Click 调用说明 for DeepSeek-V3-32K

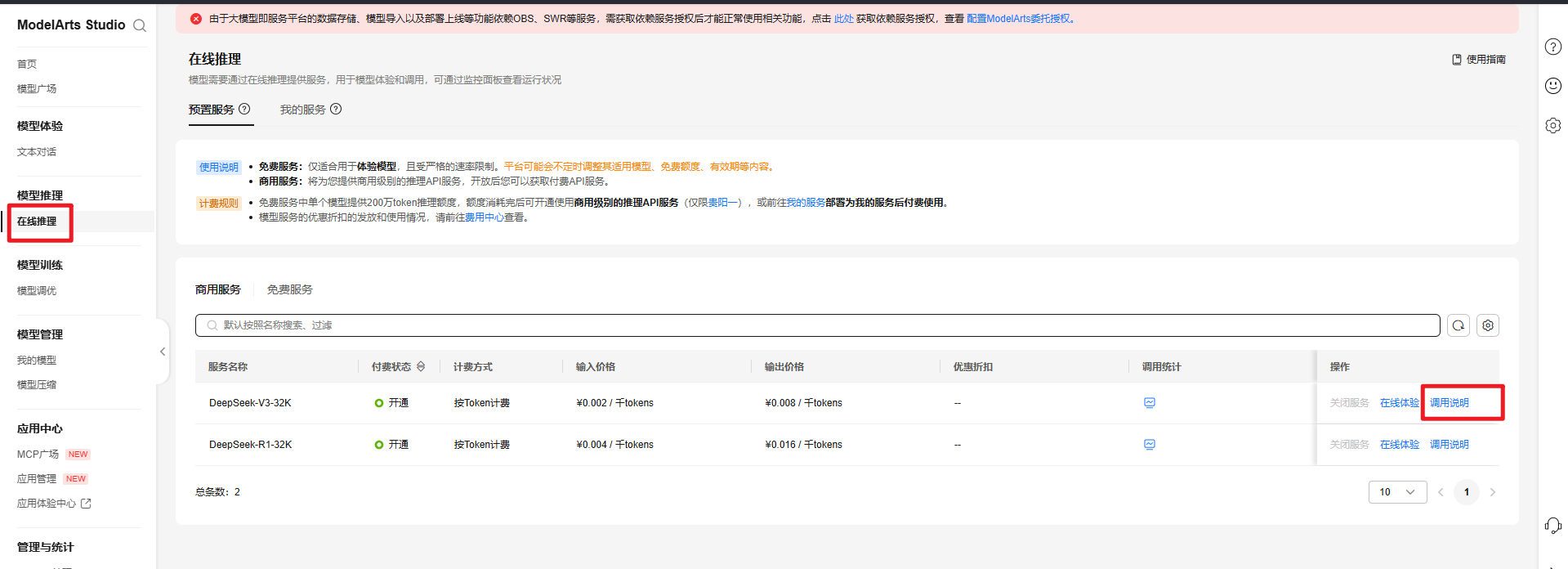click(x=1450, y=403)
